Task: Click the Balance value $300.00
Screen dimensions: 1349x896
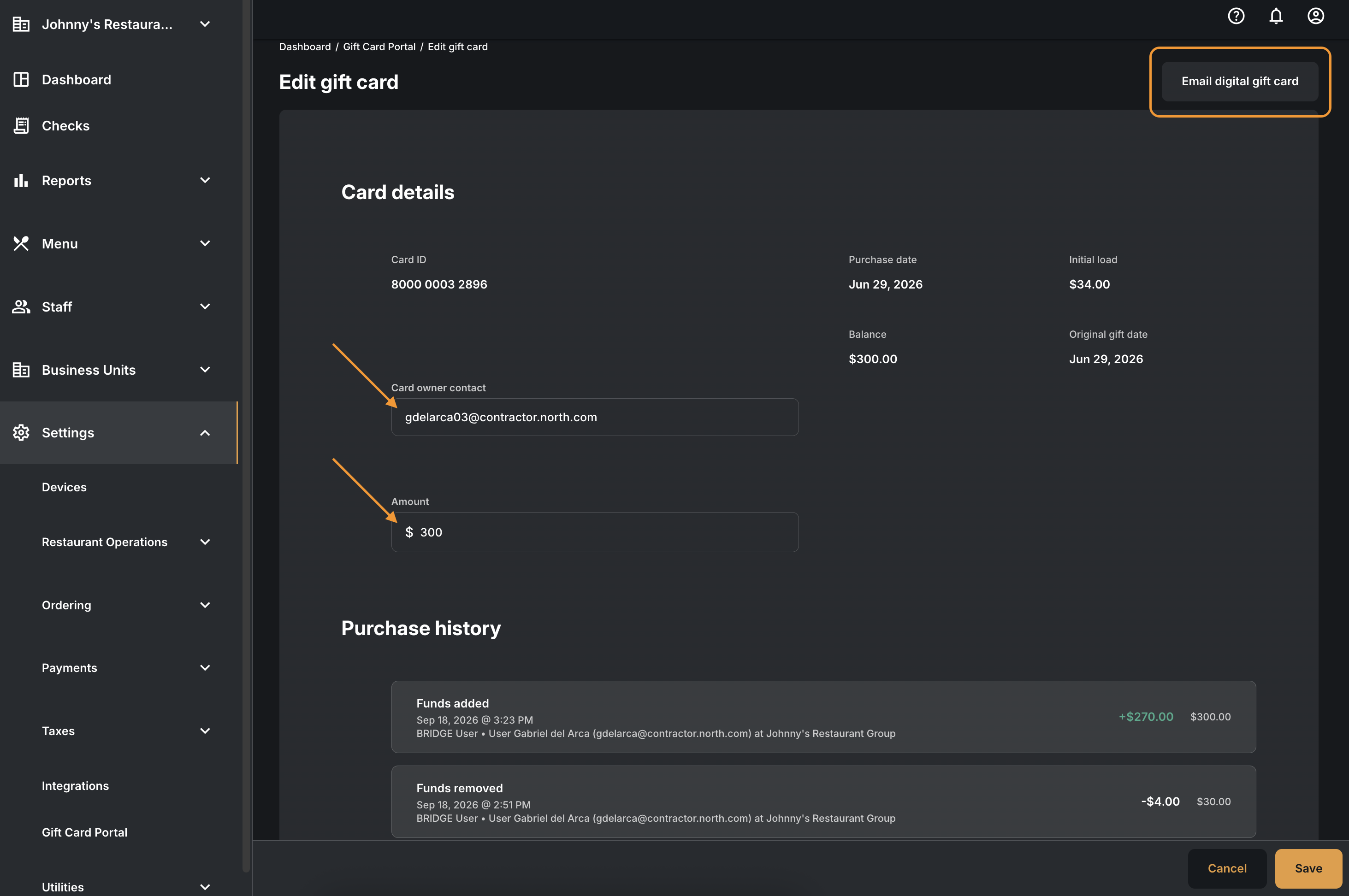Action: pos(873,360)
